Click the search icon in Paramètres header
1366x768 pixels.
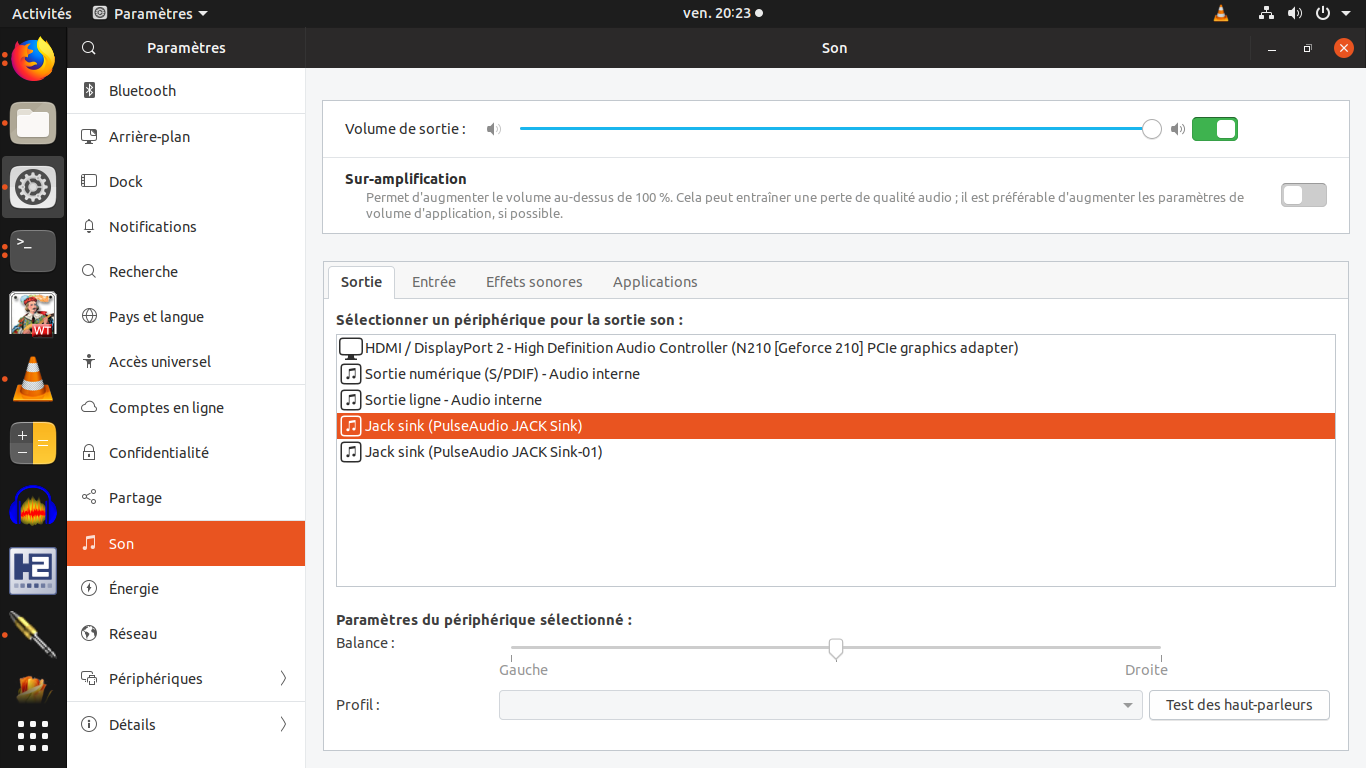[x=89, y=48]
